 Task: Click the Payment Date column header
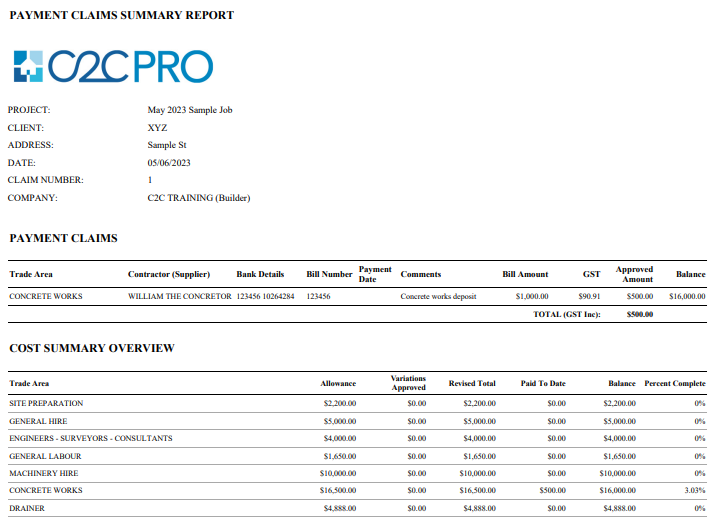[375, 274]
